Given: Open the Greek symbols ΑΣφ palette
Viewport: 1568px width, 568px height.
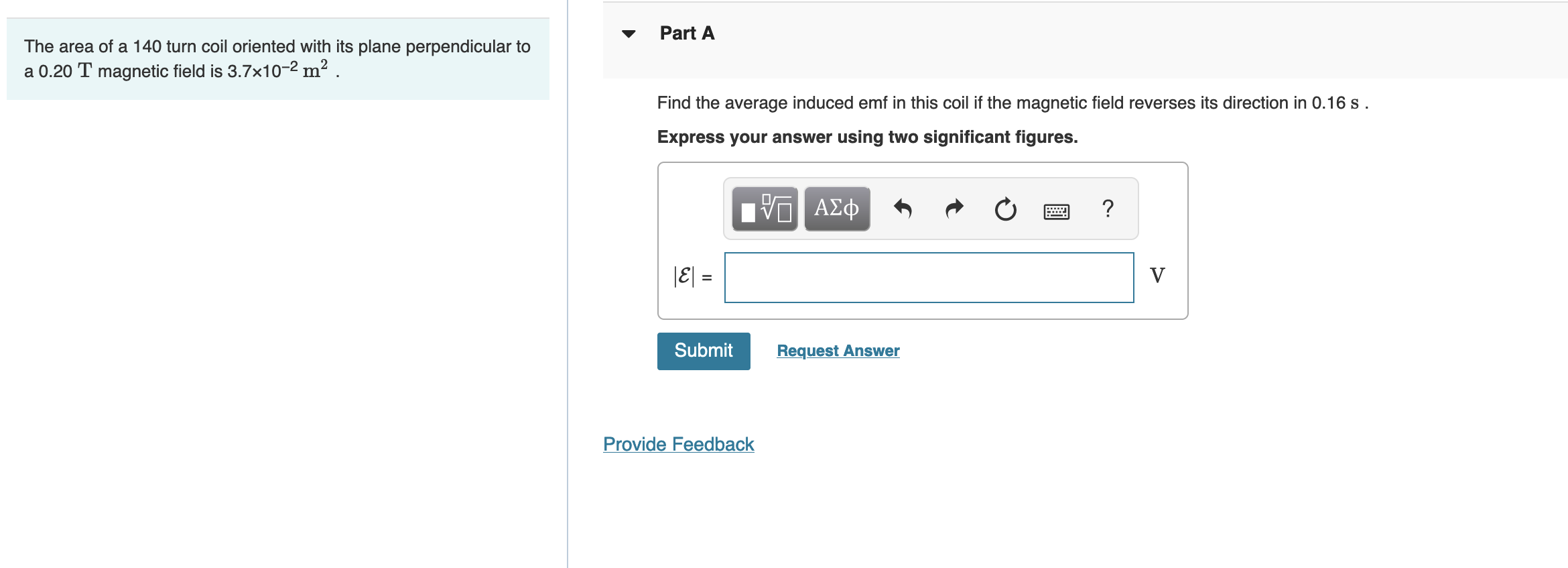Looking at the screenshot, I should point(837,209).
